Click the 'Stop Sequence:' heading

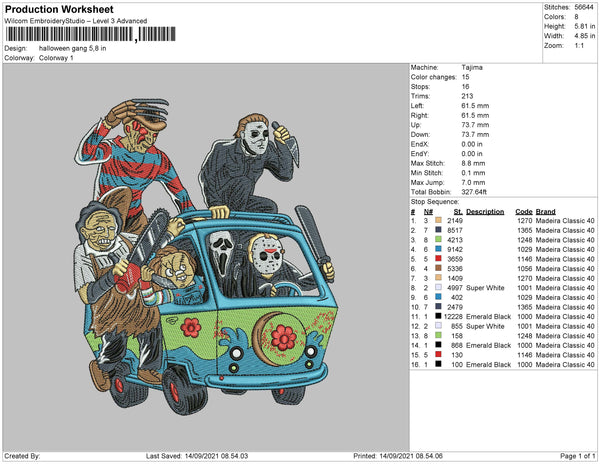point(435,202)
